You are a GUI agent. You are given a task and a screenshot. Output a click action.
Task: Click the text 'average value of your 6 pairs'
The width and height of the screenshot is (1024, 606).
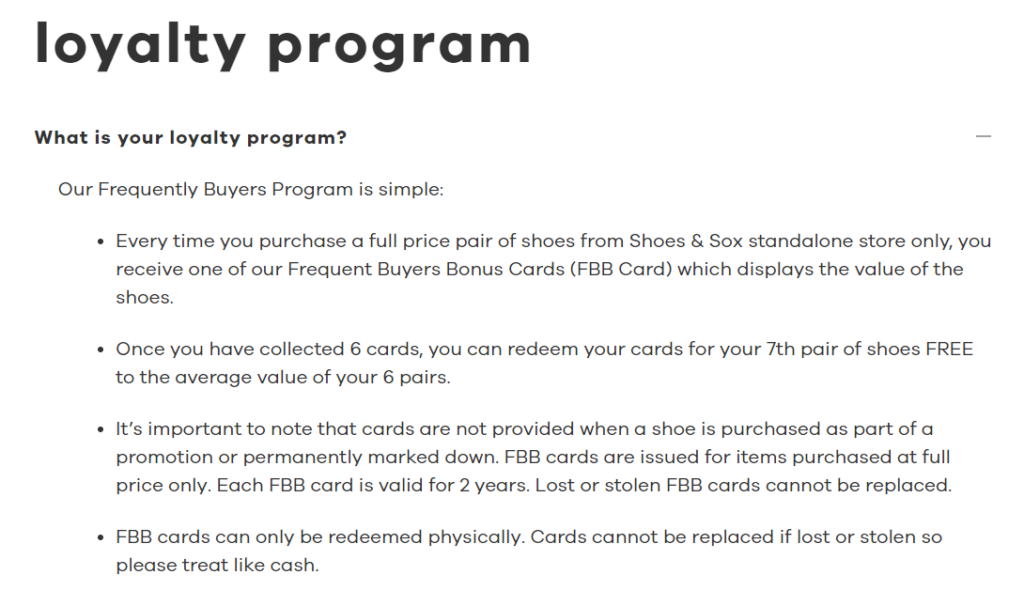click(x=312, y=377)
